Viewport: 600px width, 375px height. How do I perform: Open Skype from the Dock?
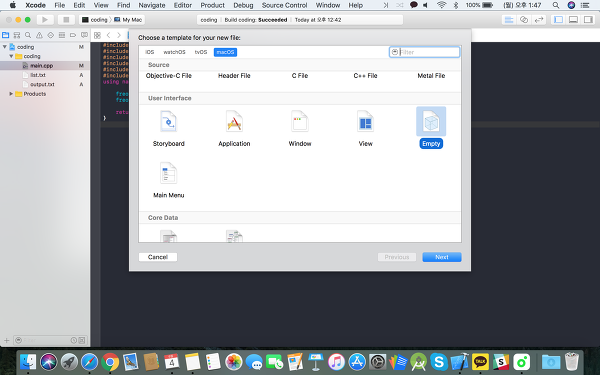pyautogui.click(x=439, y=362)
